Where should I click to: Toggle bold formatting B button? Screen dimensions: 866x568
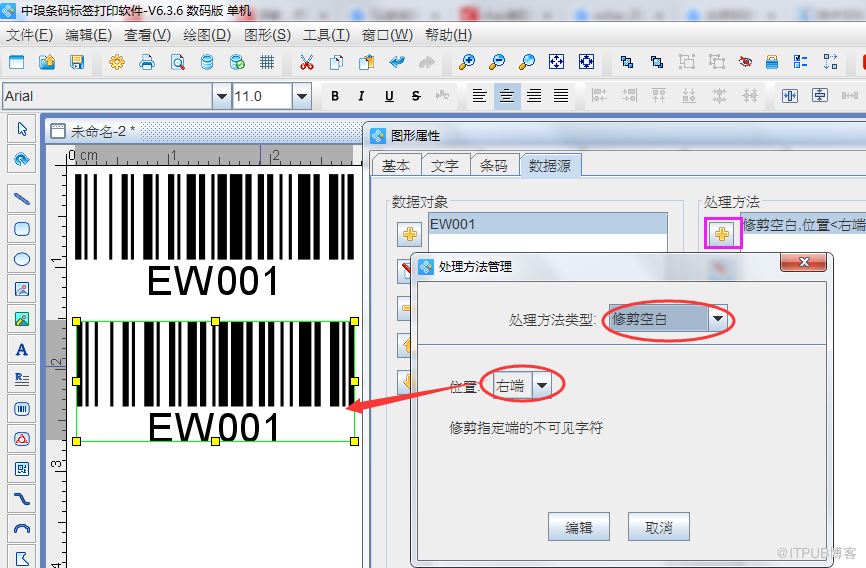[335, 96]
